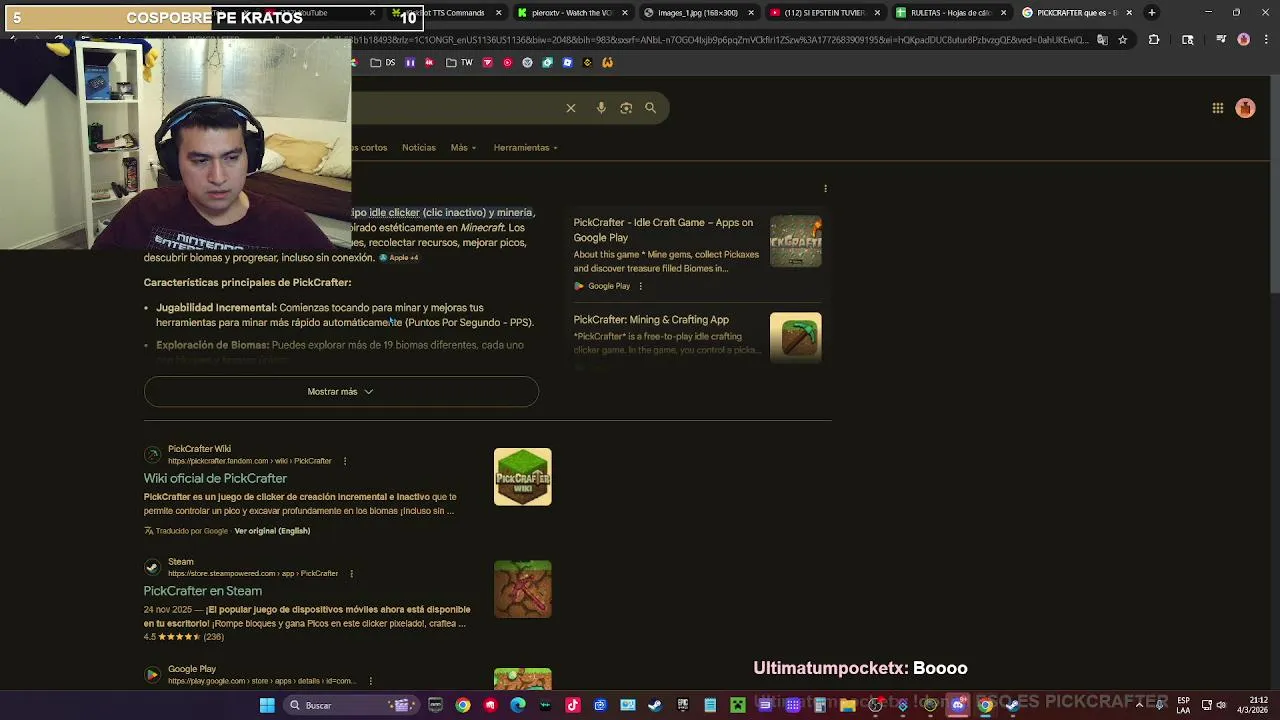Image resolution: width=1280 pixels, height=720 pixels.
Task: Open the Noticias search tab
Action: (x=419, y=147)
